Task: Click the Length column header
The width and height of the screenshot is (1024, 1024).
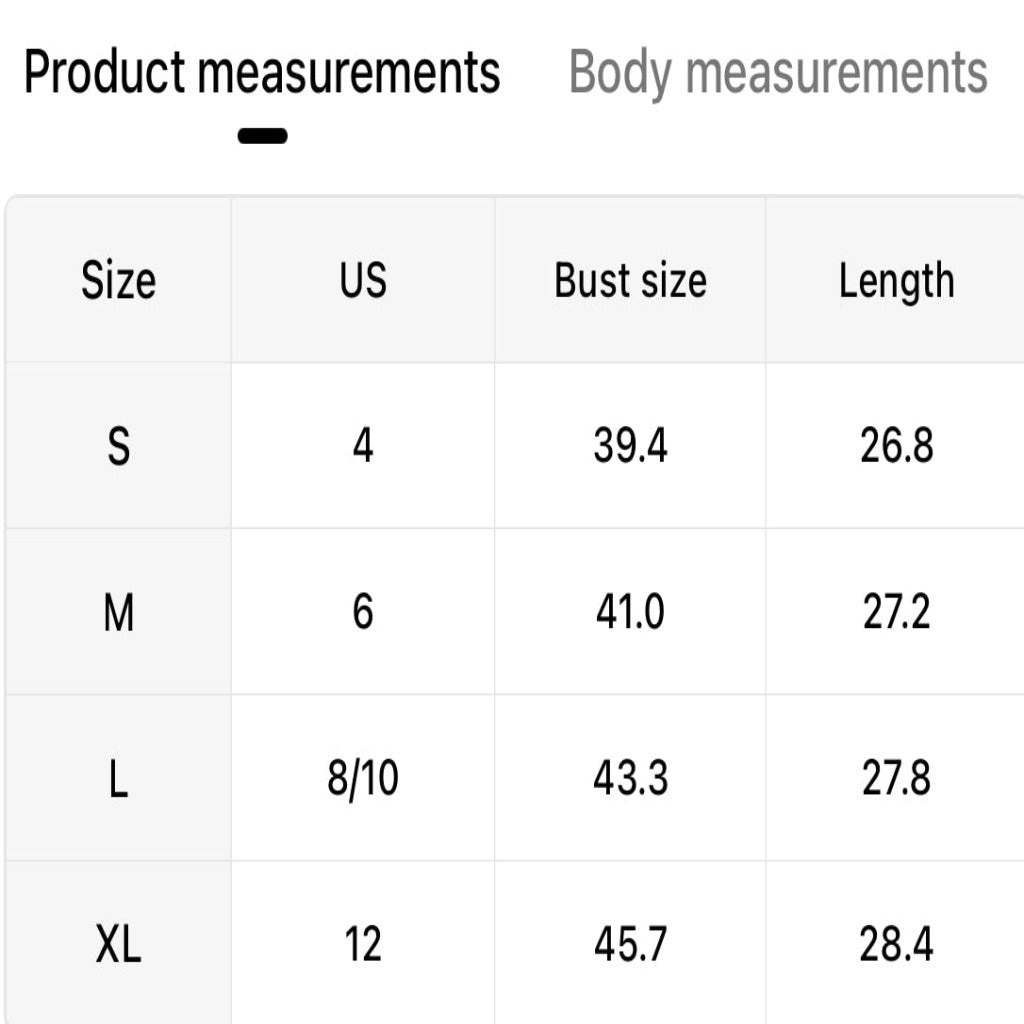Action: 896,280
